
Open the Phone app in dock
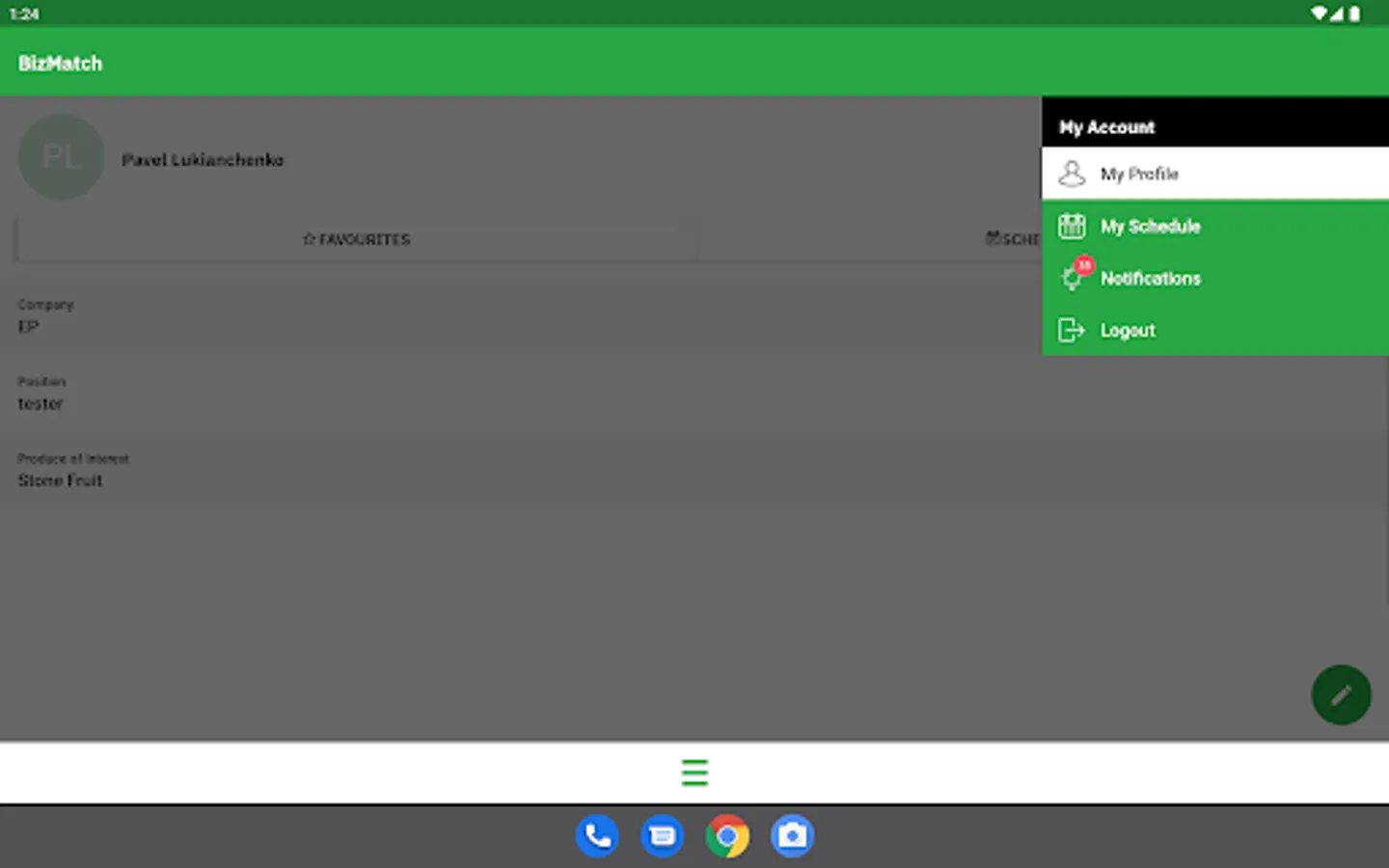(x=597, y=836)
